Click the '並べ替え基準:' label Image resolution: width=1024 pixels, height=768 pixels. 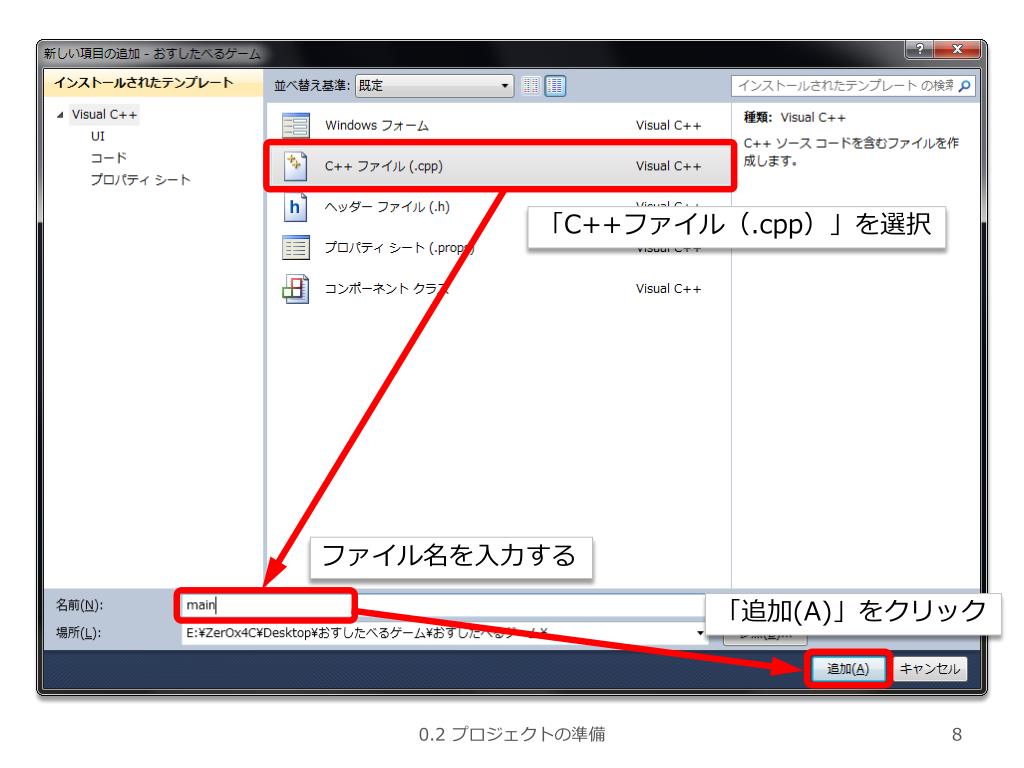312,86
